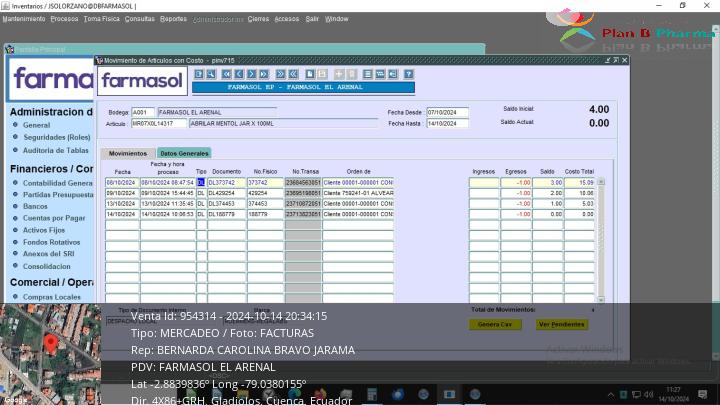Open the Procesos menu
The height and width of the screenshot is (405, 720).
(64, 19)
